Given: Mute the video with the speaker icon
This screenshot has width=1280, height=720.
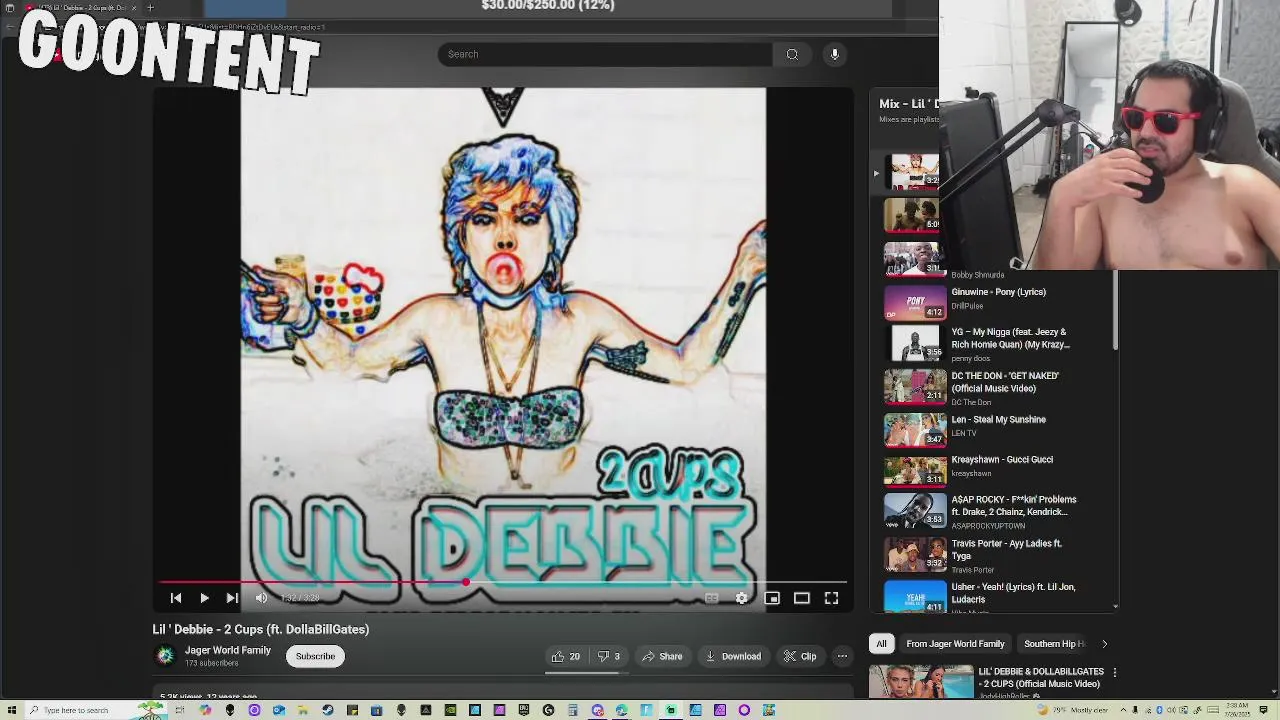Looking at the screenshot, I should (x=261, y=598).
